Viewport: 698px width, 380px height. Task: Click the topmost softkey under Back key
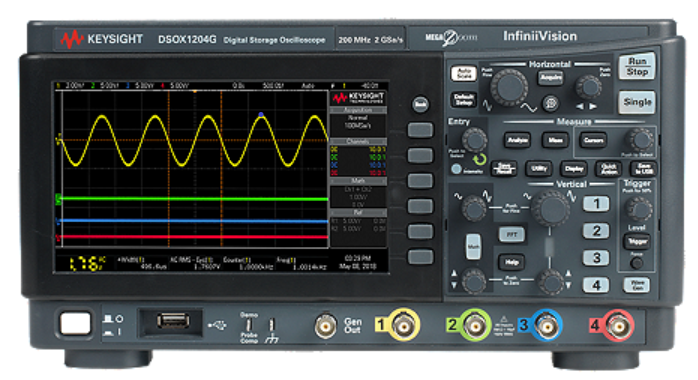coord(420,130)
